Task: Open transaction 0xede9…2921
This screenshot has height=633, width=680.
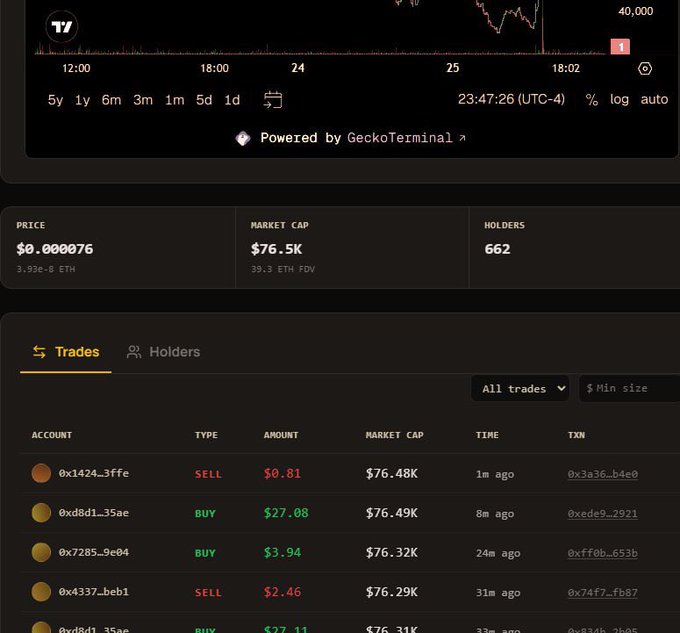Action: pos(602,513)
